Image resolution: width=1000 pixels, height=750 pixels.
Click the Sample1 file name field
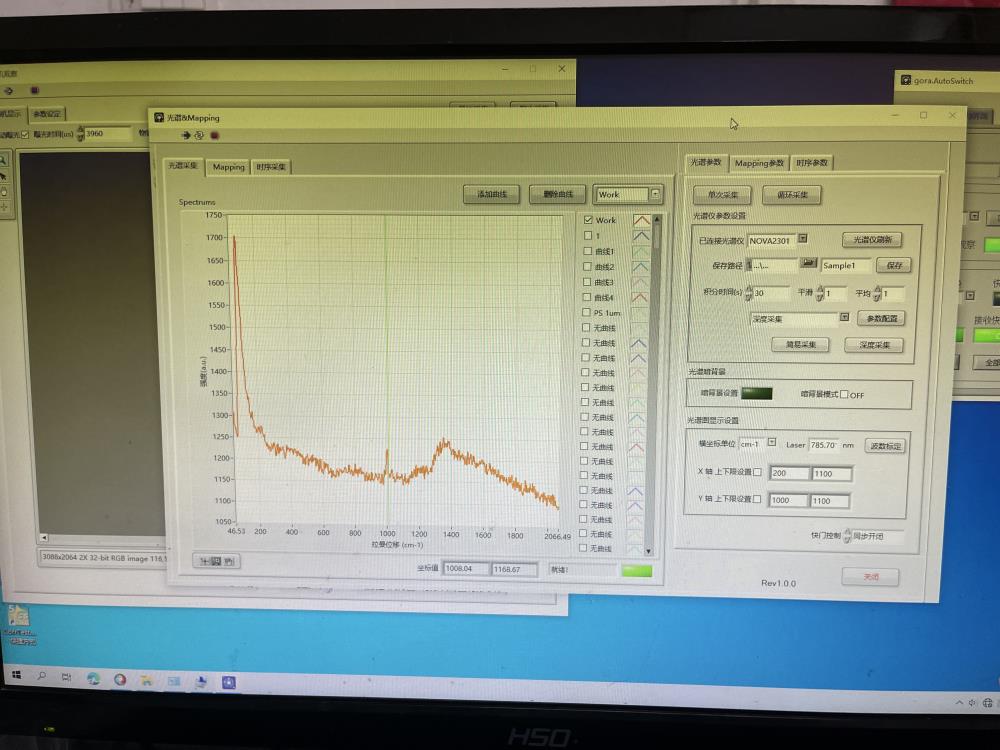(846, 265)
